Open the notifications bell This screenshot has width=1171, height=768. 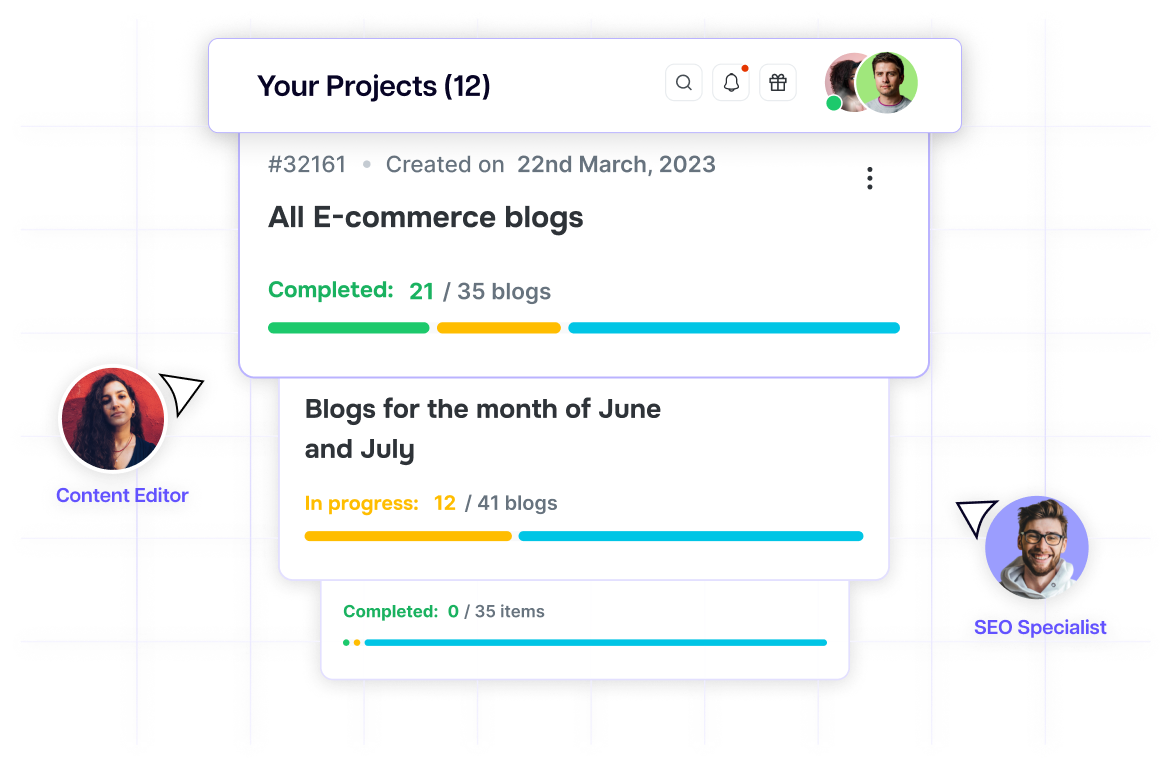pyautogui.click(x=731, y=83)
